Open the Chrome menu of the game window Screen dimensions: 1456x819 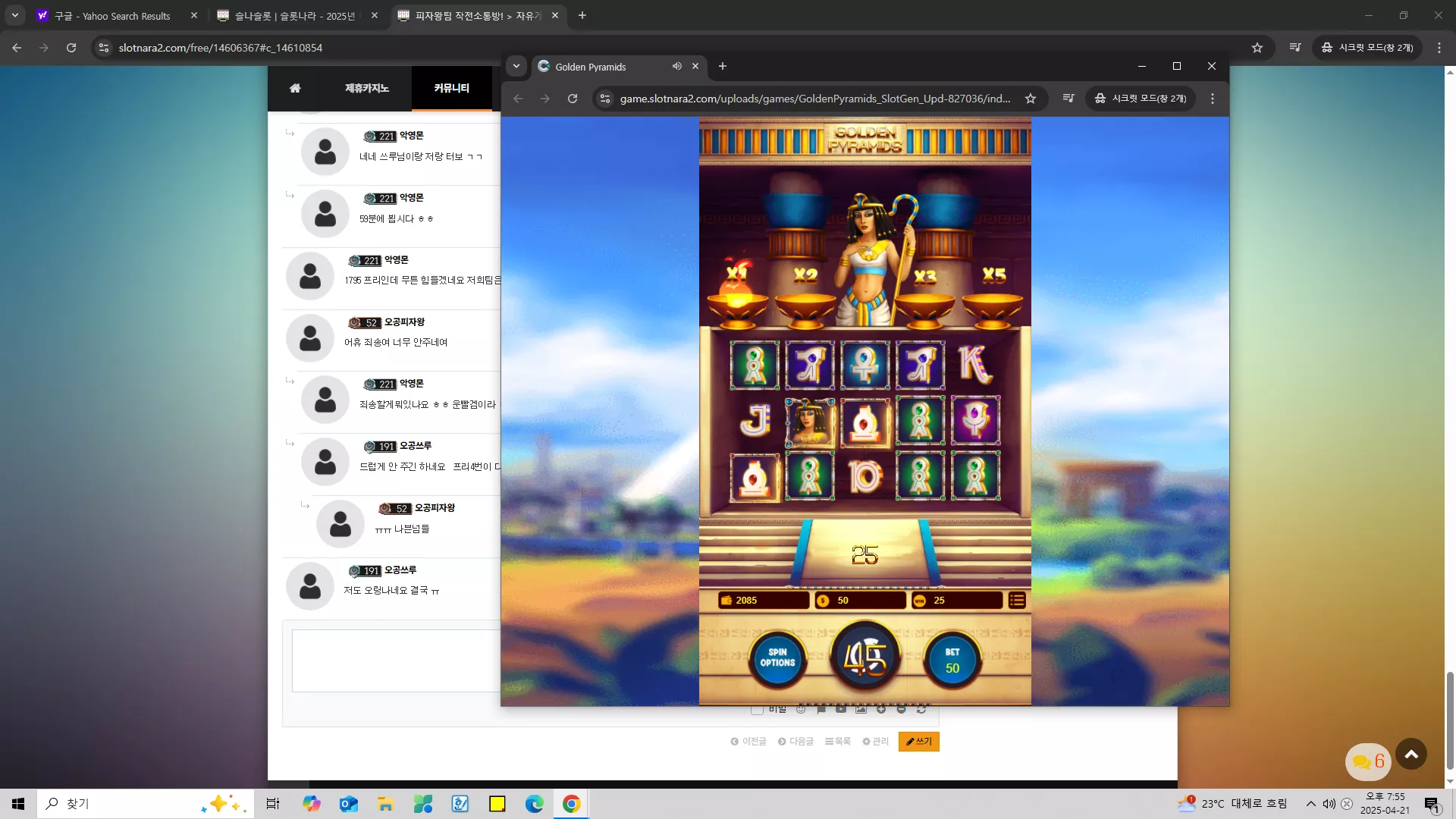(1213, 99)
